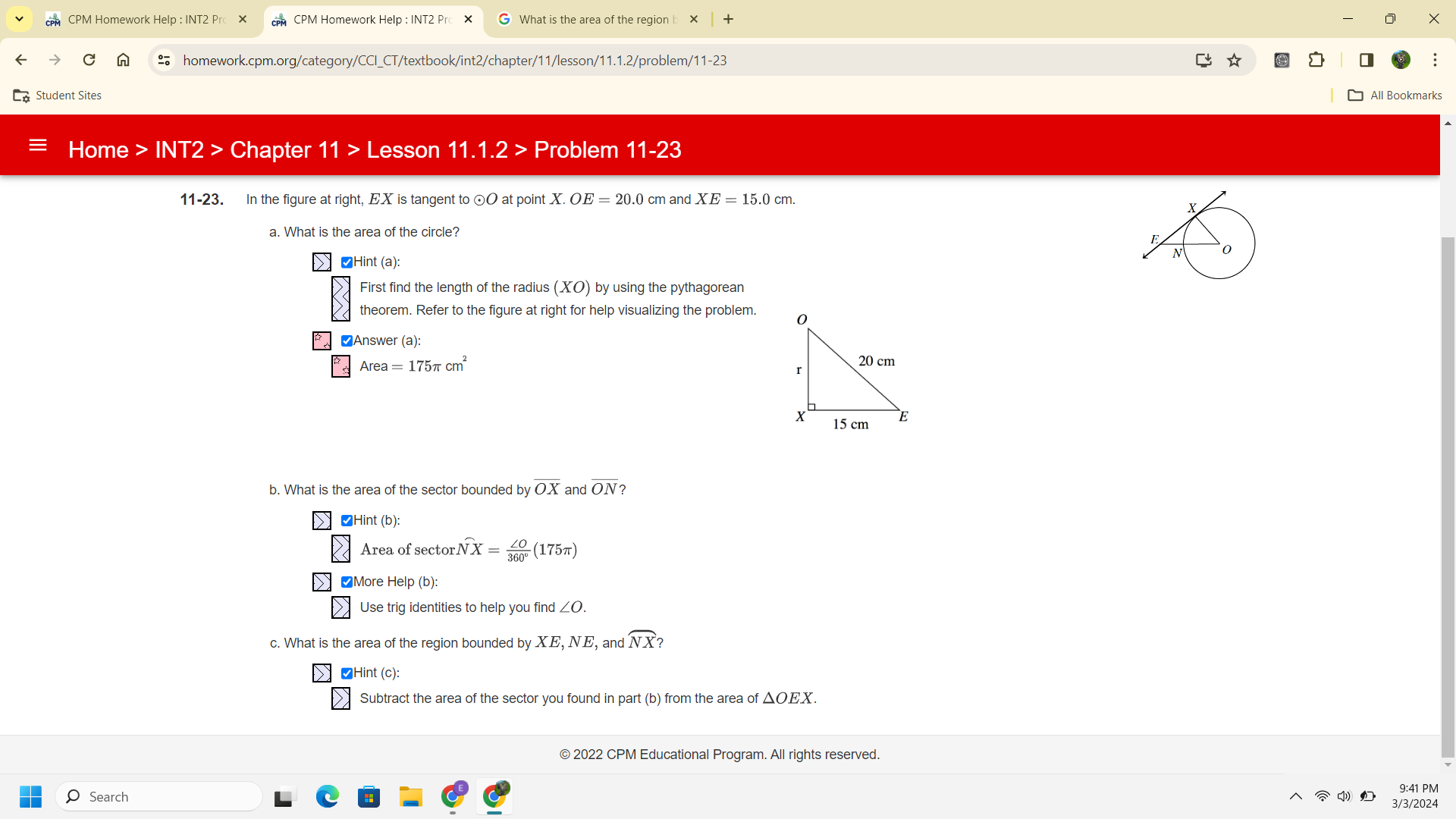Screen dimensions: 1456x819
Task: Open the side panel icon in toolbar
Action: [1366, 60]
